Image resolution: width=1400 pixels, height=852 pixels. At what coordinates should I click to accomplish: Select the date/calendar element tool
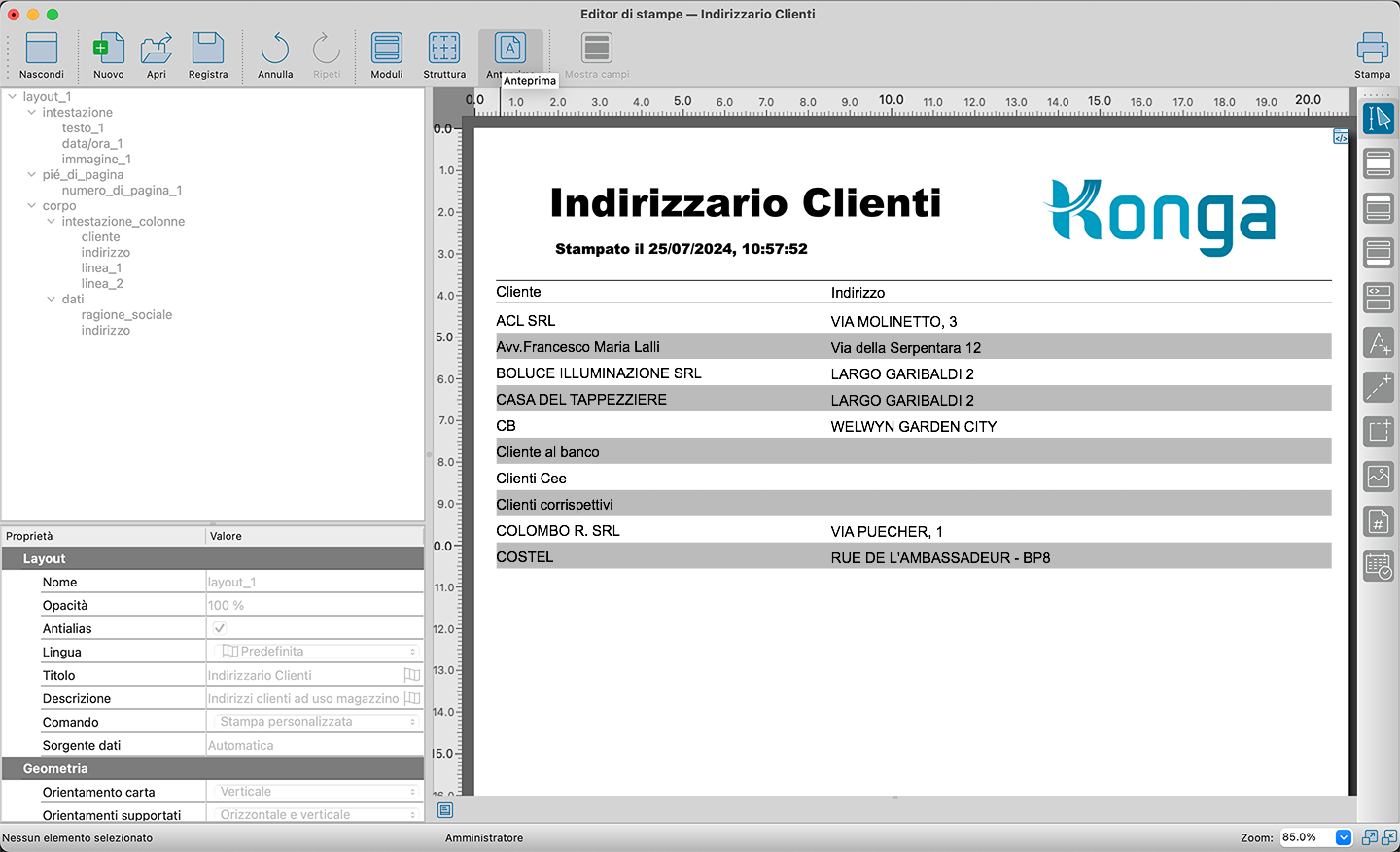coord(1379,566)
